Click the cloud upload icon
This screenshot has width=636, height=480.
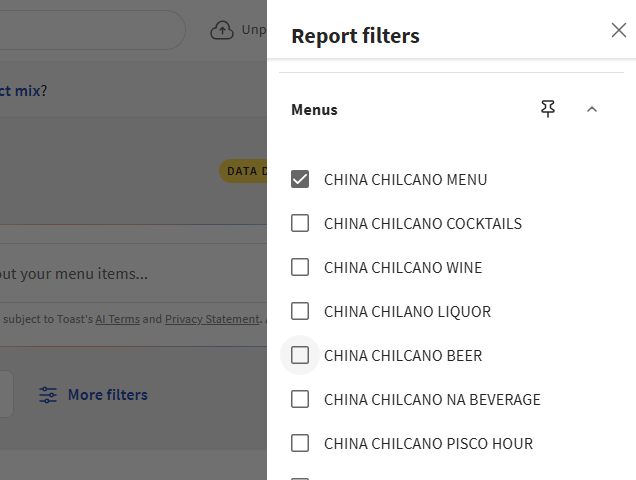coord(222,30)
